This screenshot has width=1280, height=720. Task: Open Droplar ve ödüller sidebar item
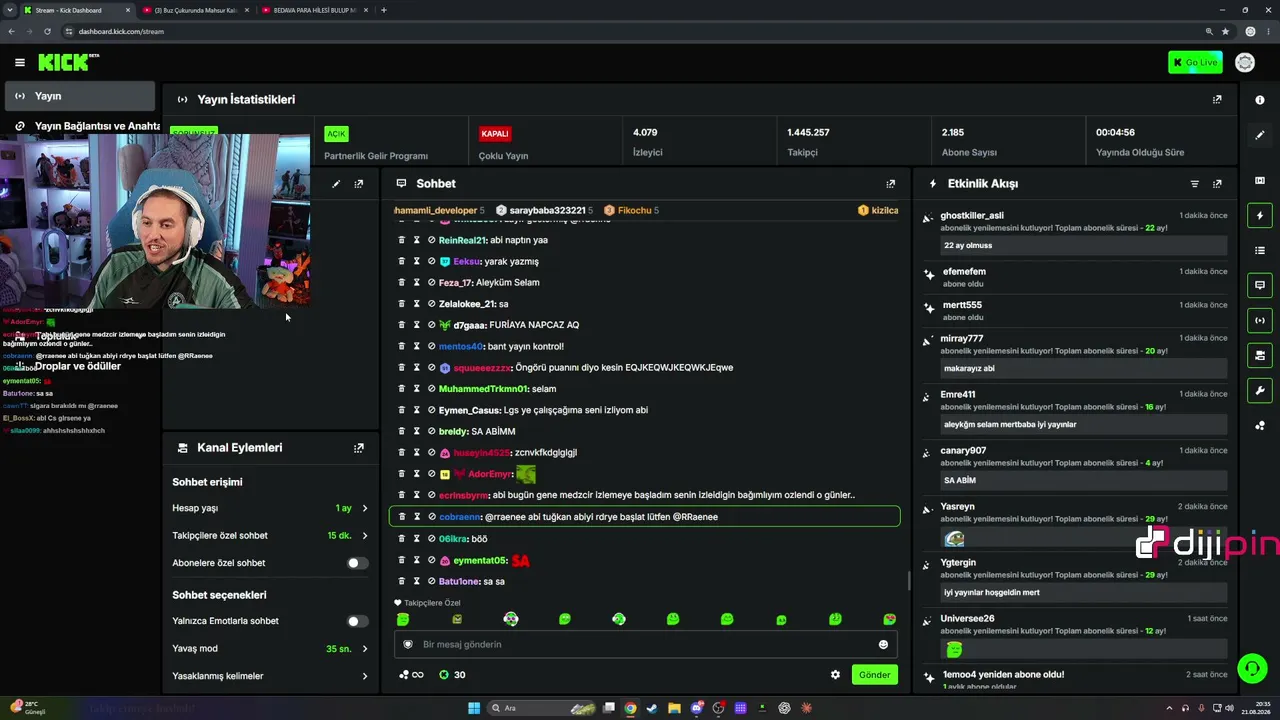tap(78, 366)
